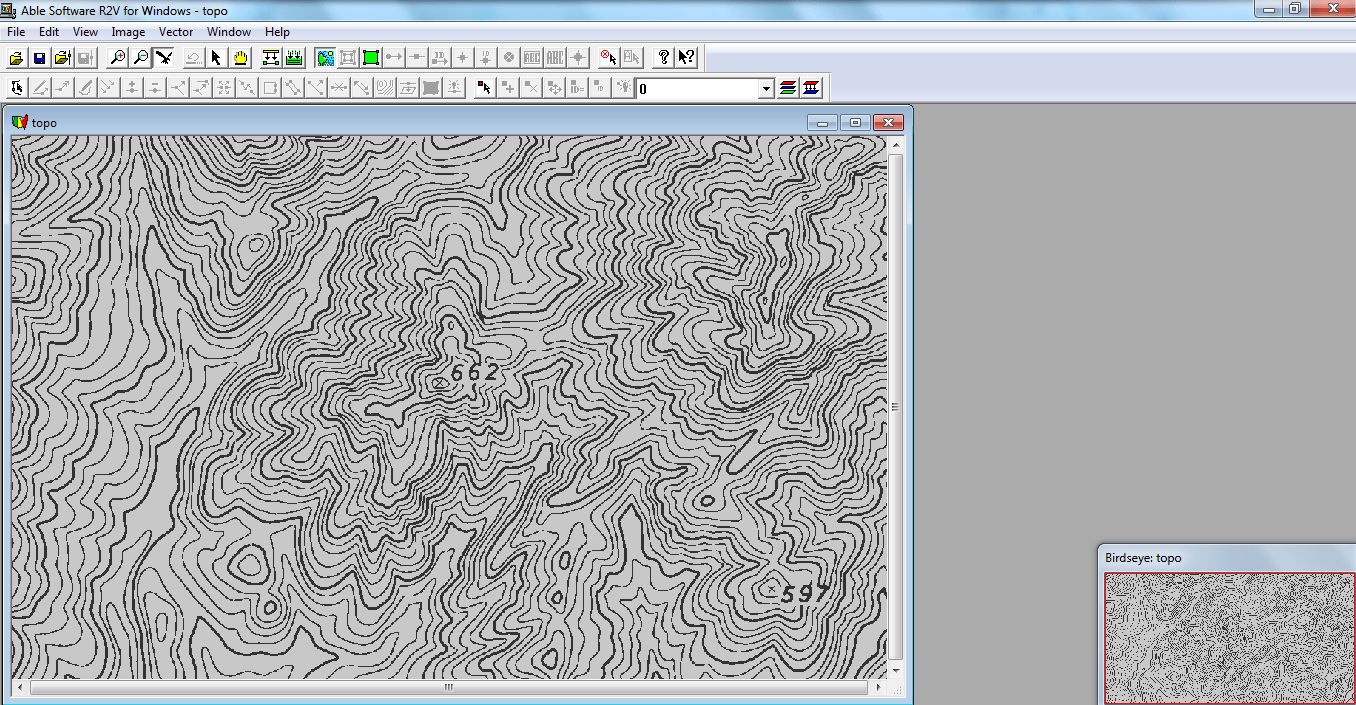Click the Birdseye: topo title bar
The height and width of the screenshot is (705, 1356).
1227,557
